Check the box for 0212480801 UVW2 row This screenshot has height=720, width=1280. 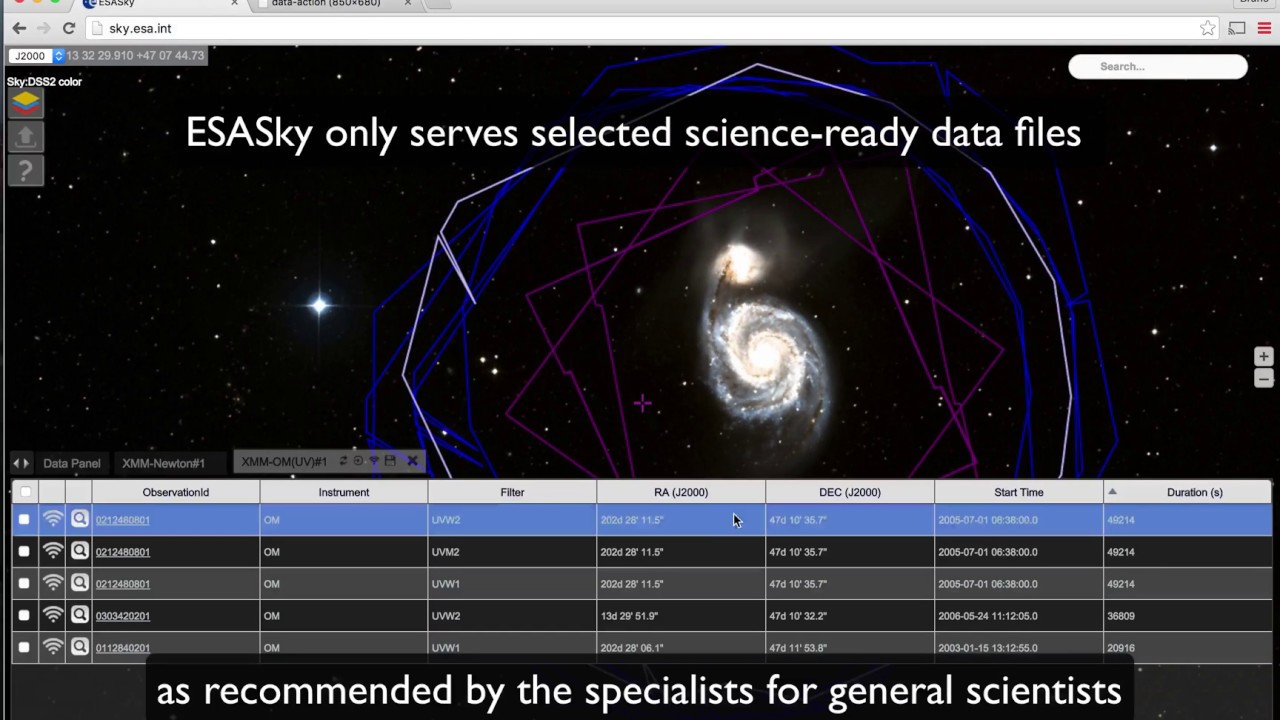pyautogui.click(x=24, y=520)
